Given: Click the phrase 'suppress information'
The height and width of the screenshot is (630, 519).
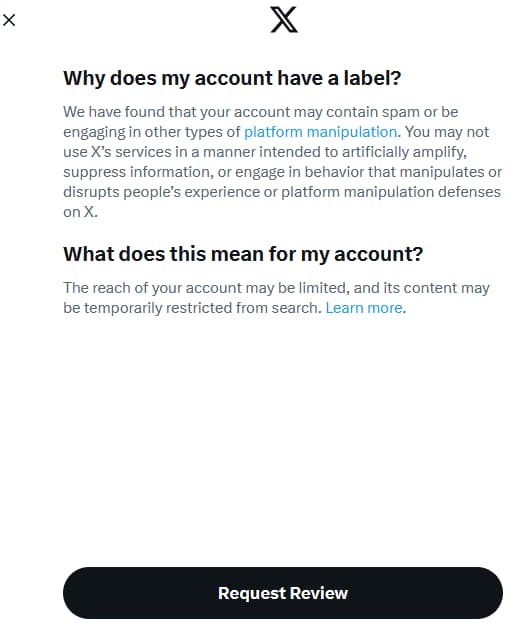Looking at the screenshot, I should (x=137, y=172).
